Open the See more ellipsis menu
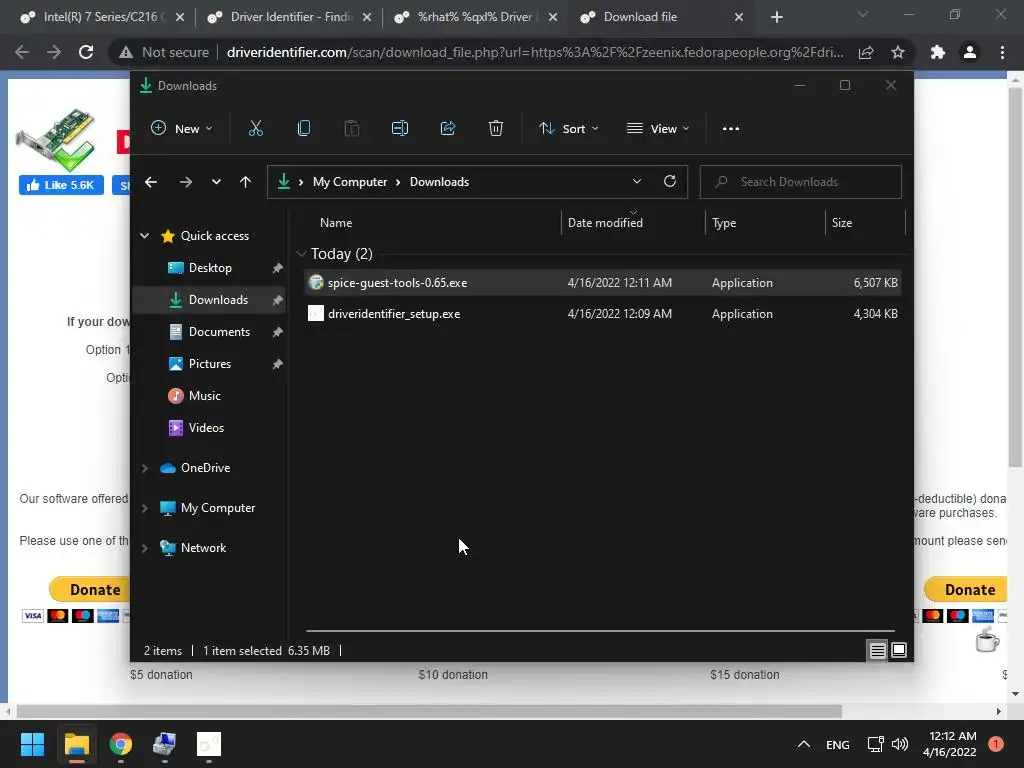1024x768 pixels. [731, 129]
